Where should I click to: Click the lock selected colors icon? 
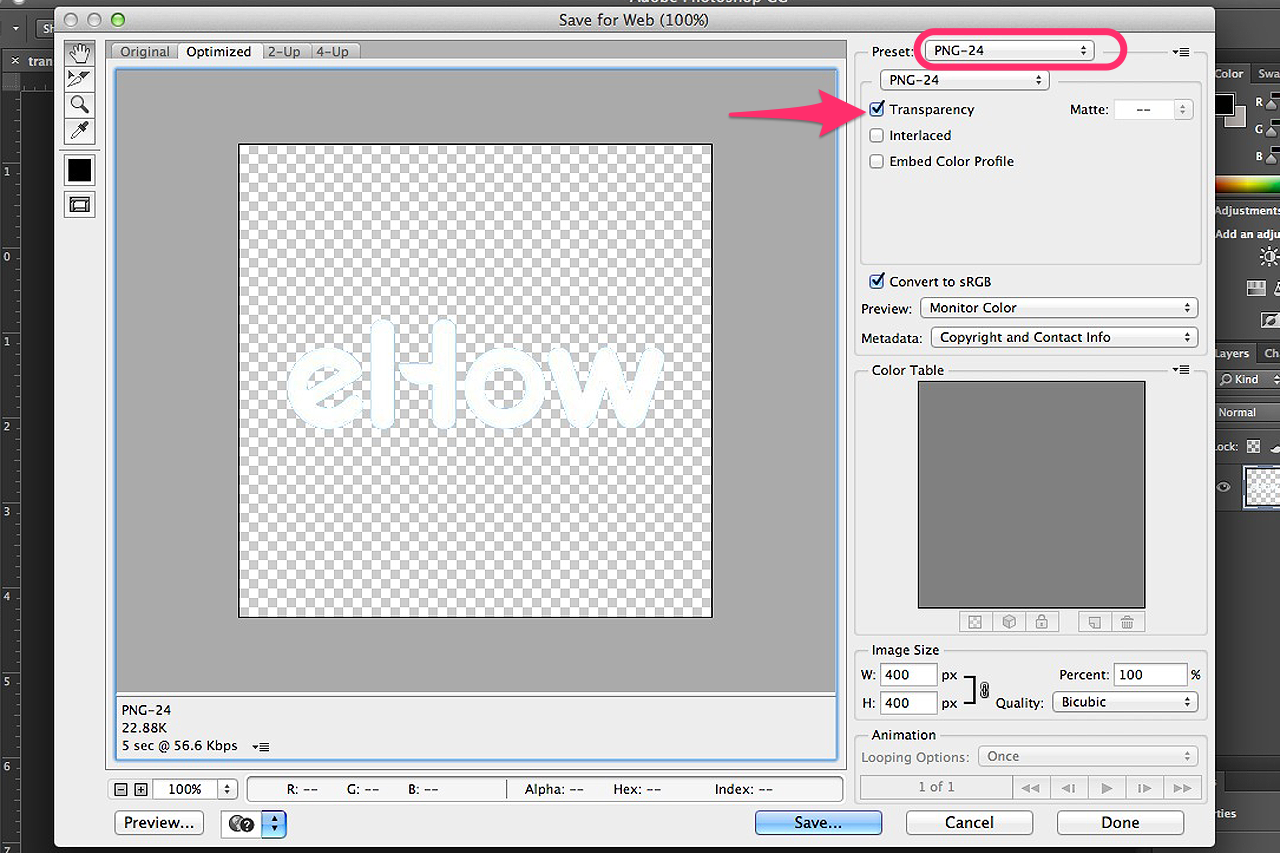(1041, 622)
